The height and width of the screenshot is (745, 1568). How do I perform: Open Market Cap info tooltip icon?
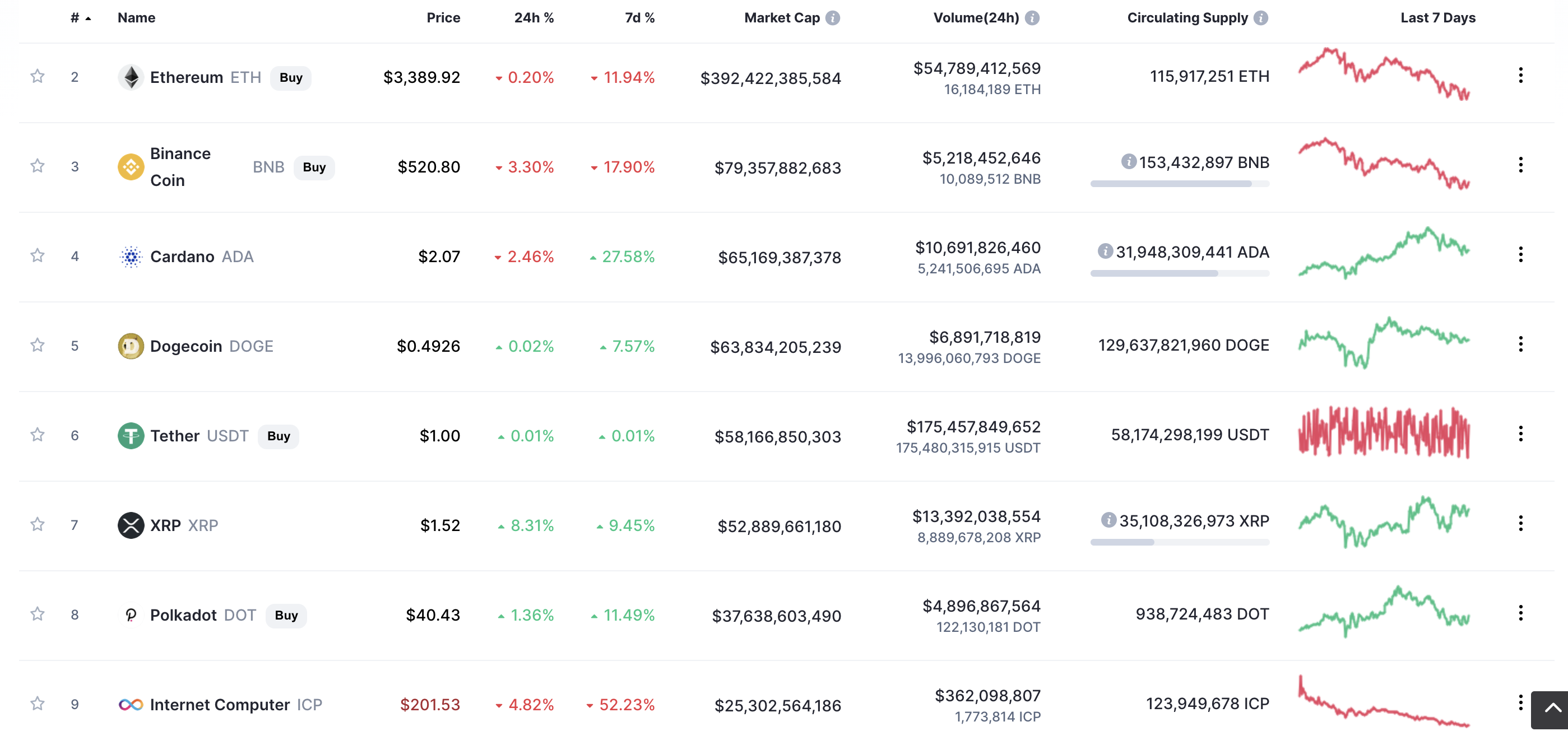point(833,18)
